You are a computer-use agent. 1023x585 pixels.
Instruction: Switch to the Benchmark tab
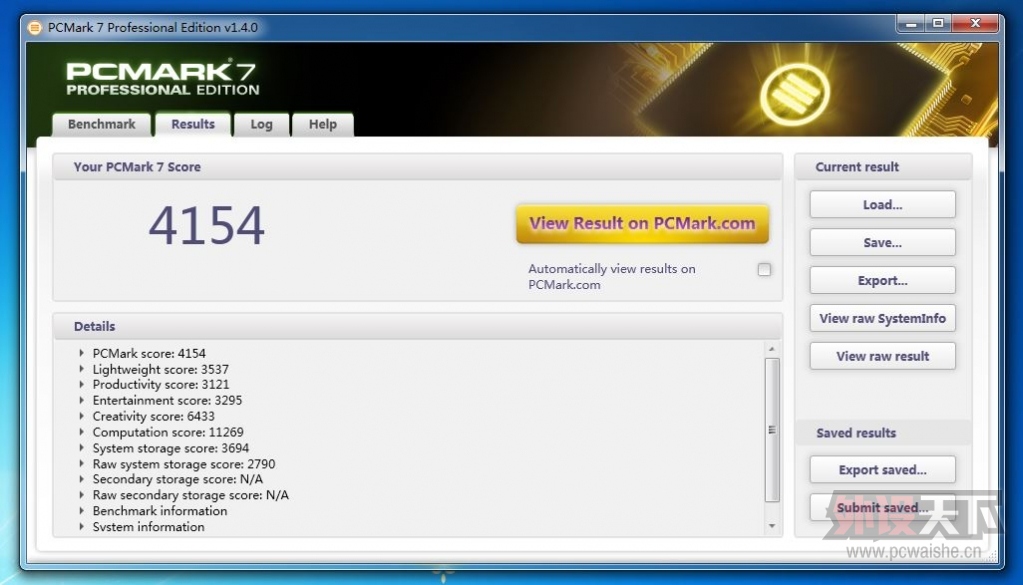pyautogui.click(x=102, y=125)
